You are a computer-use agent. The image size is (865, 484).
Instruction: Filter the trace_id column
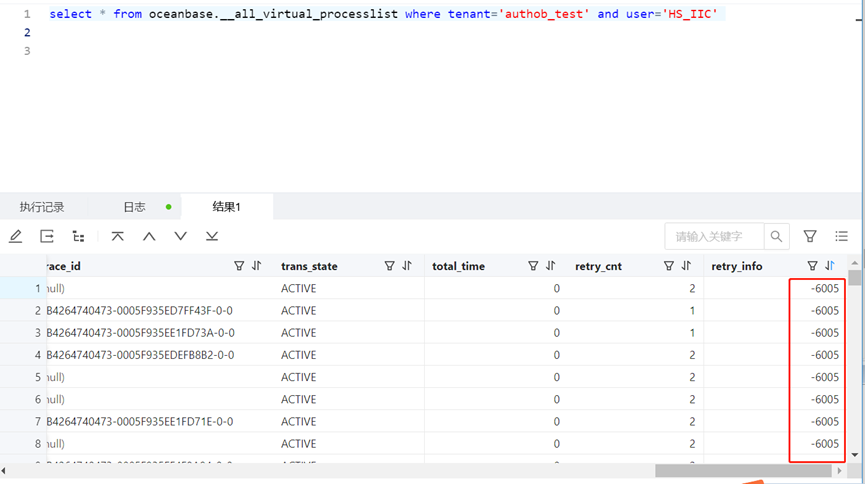(239, 266)
